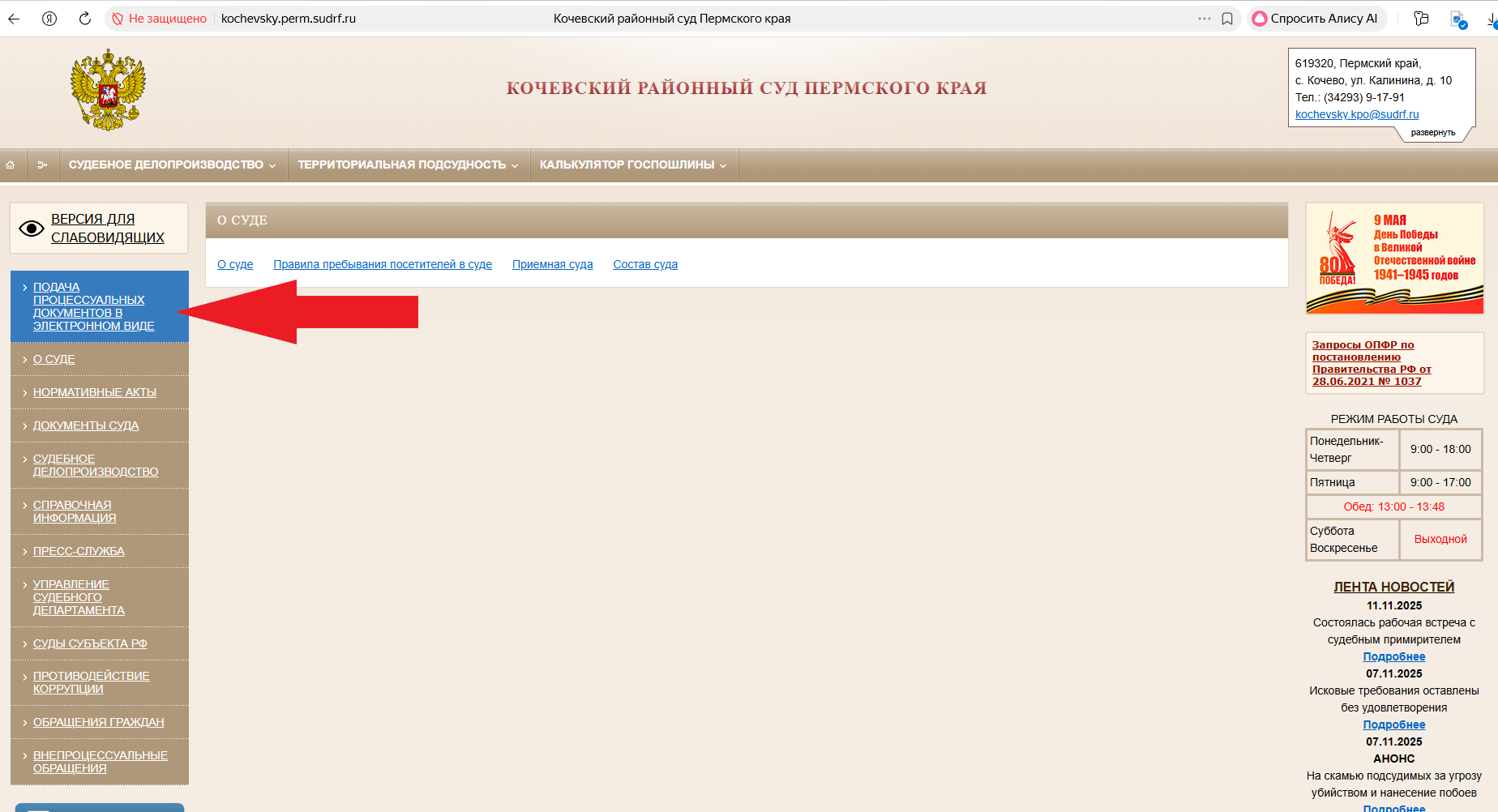Select 'Пресс-служба' in the sidebar menu
The height and width of the screenshot is (812, 1498).
point(79,551)
